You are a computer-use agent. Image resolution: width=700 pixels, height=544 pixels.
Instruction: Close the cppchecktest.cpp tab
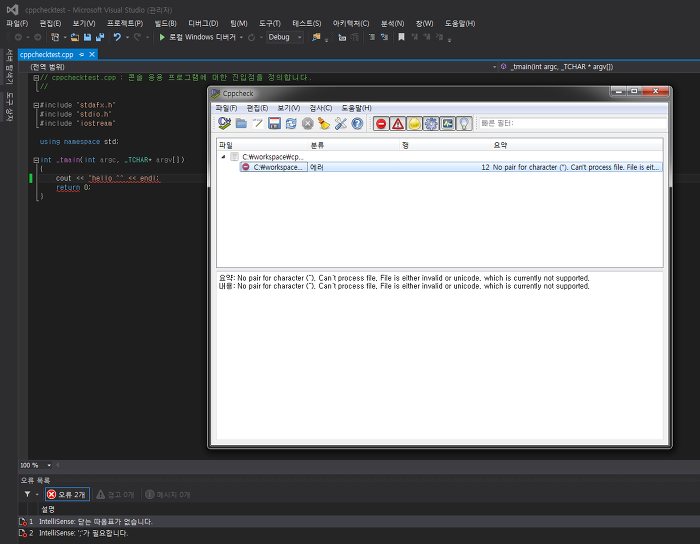pyautogui.click(x=92, y=54)
